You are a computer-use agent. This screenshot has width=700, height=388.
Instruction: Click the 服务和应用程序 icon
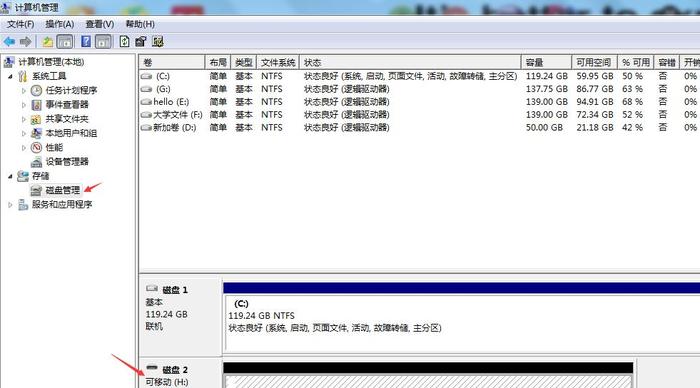pyautogui.click(x=23, y=204)
